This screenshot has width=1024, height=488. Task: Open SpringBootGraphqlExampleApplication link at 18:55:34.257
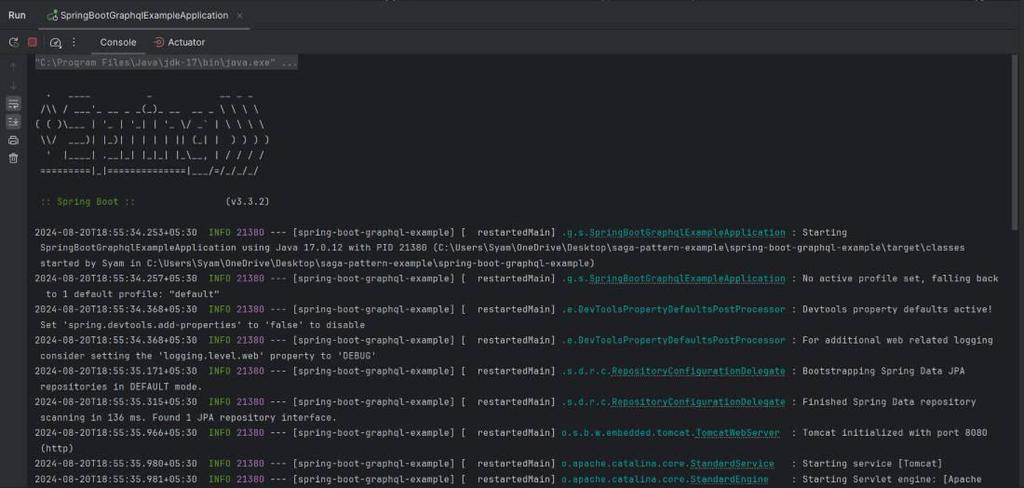click(x=688, y=278)
